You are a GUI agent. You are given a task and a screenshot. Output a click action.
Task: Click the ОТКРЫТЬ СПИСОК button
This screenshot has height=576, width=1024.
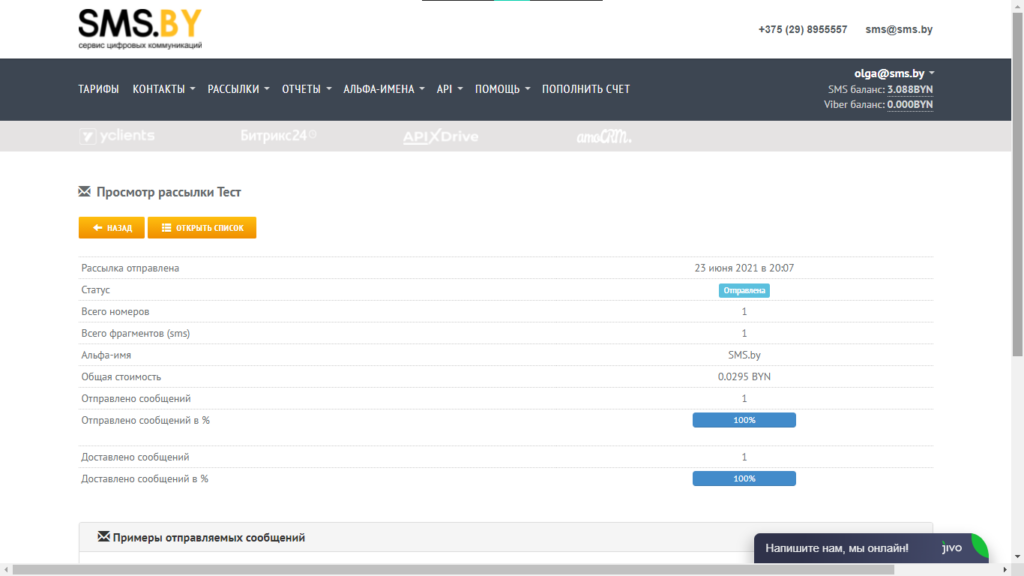point(202,228)
